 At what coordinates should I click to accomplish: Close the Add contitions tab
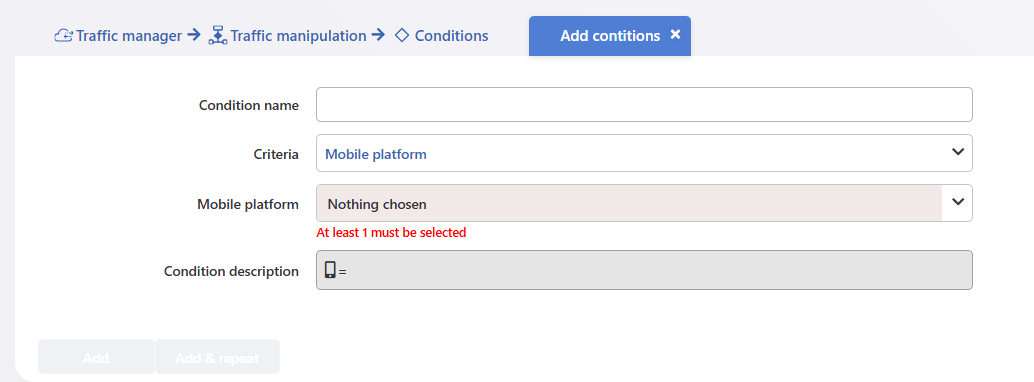[x=675, y=34]
